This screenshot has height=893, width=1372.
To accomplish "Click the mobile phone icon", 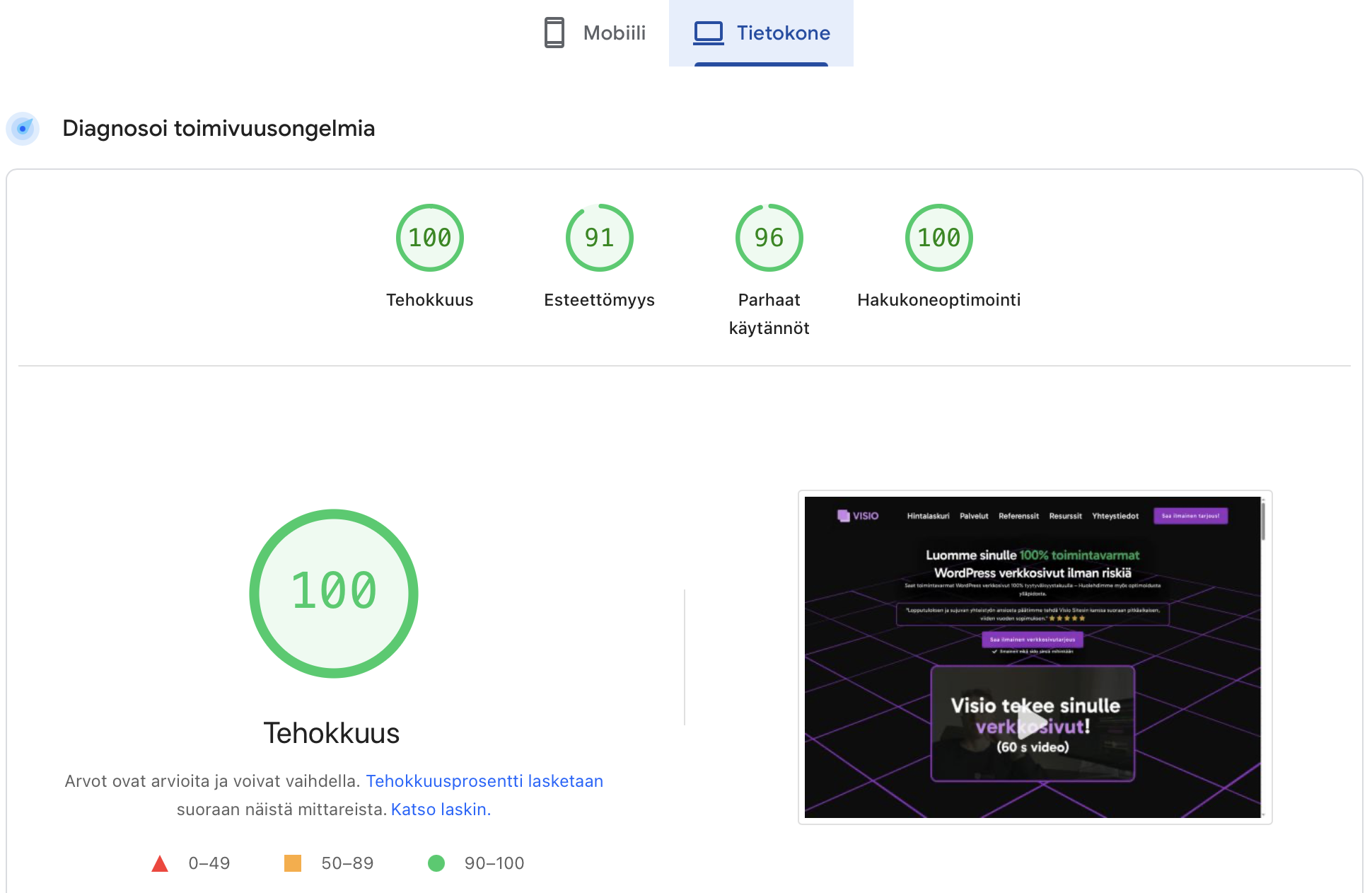I will point(554,33).
